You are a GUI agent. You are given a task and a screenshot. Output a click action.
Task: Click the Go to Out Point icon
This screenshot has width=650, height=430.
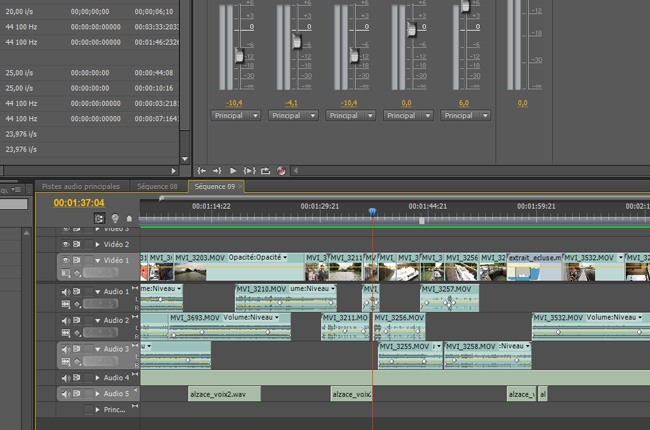click(x=217, y=170)
